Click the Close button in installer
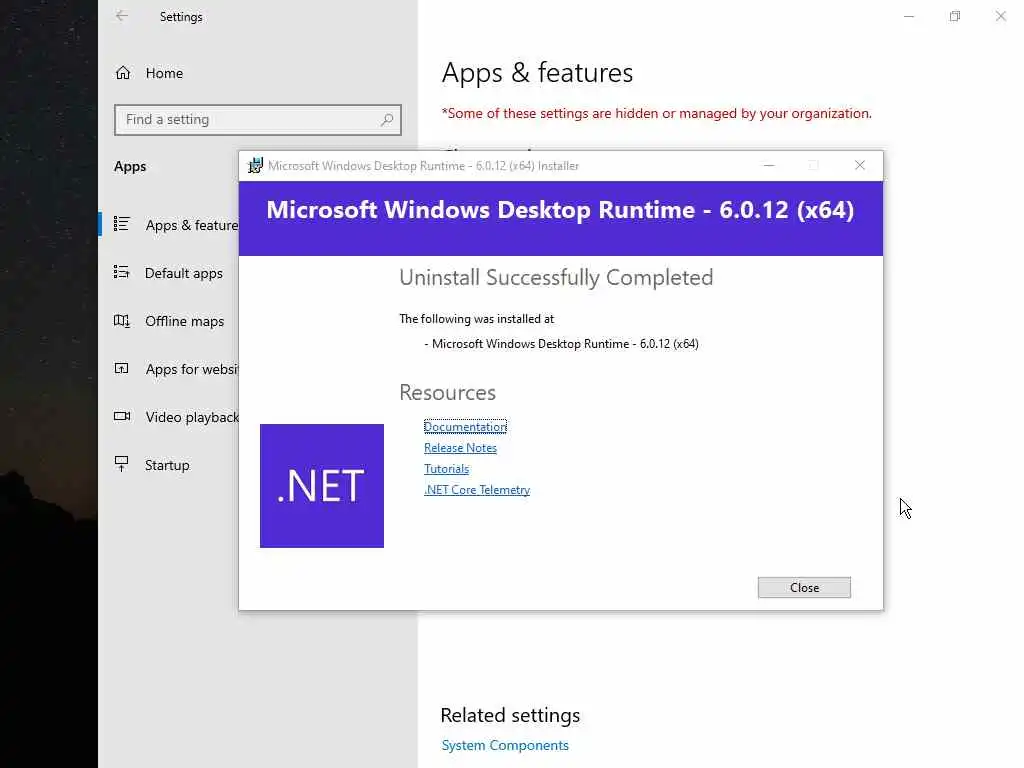This screenshot has width=1024, height=768. [x=804, y=588]
